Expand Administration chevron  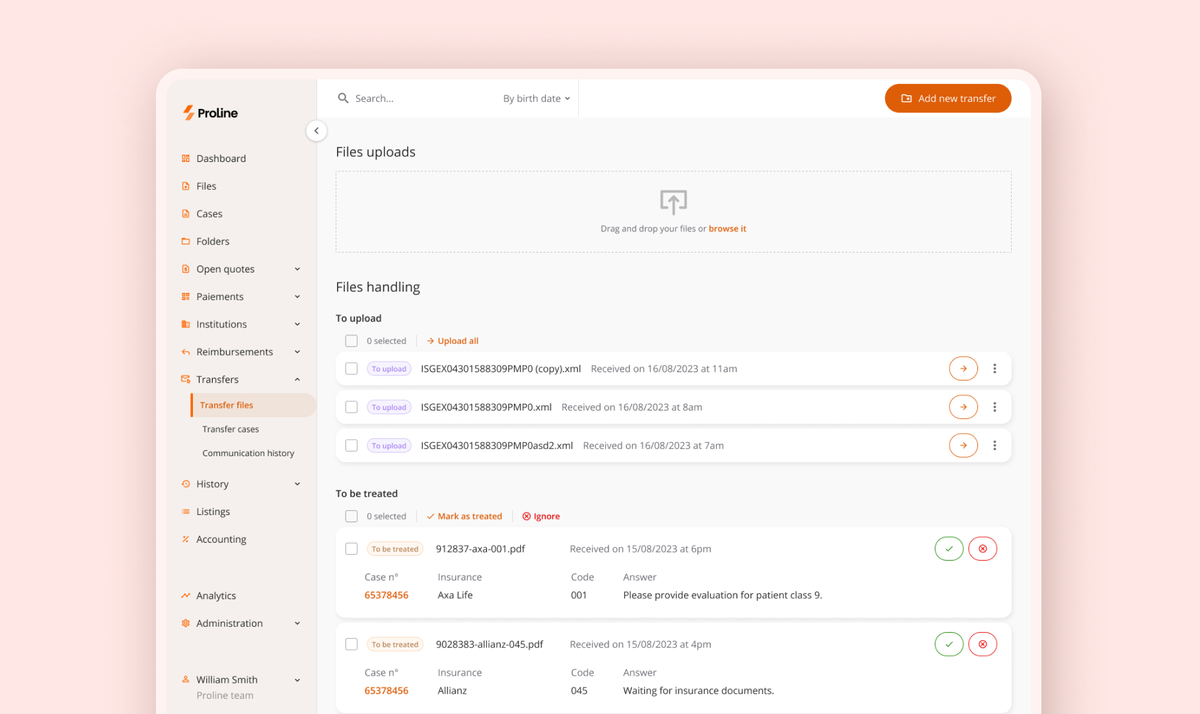(x=297, y=623)
